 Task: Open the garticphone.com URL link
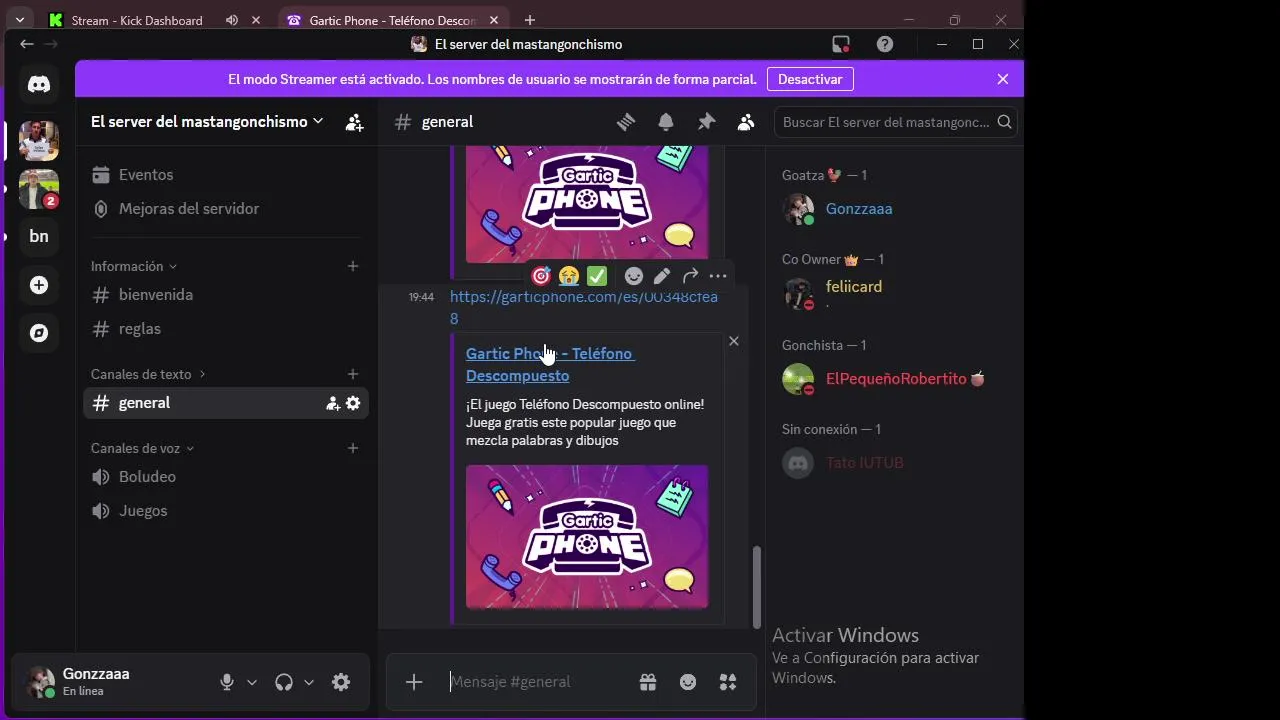tap(583, 307)
